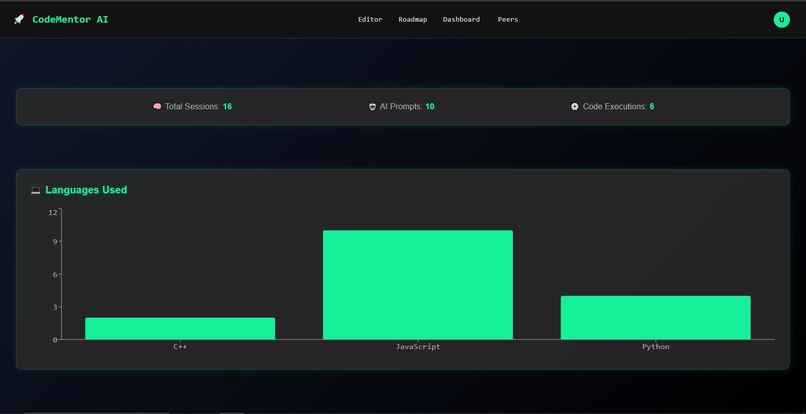The width and height of the screenshot is (806, 414).
Task: Open the Roadmap nav item
Action: point(413,20)
